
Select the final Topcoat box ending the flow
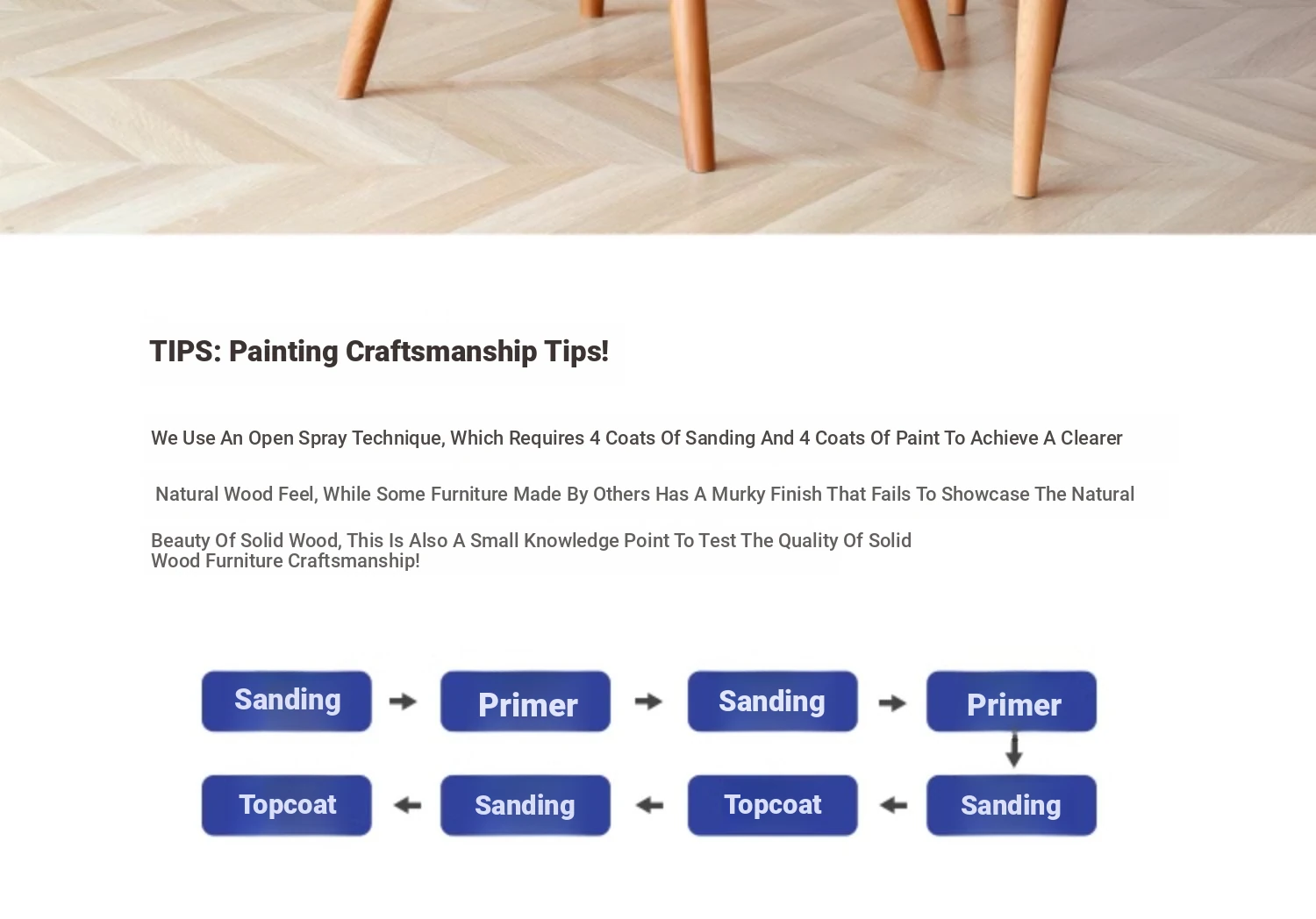tap(287, 805)
